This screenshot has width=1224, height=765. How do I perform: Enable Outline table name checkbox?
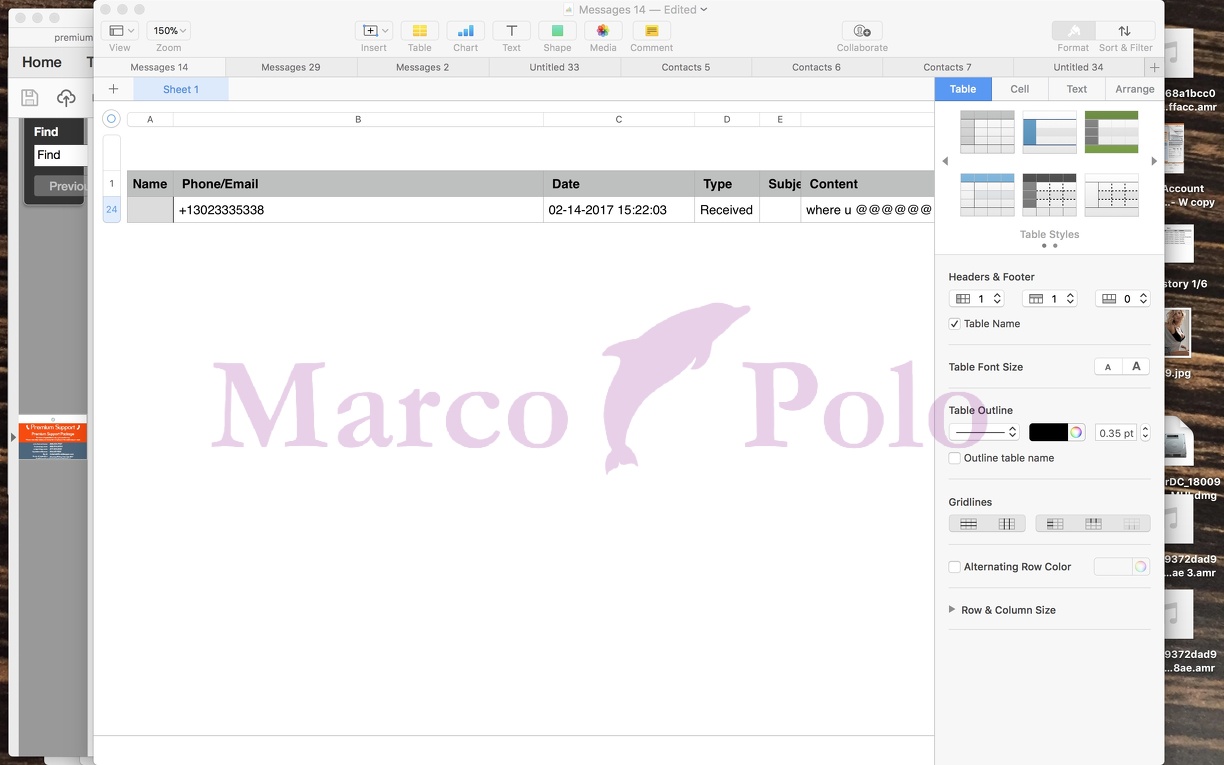click(954, 458)
